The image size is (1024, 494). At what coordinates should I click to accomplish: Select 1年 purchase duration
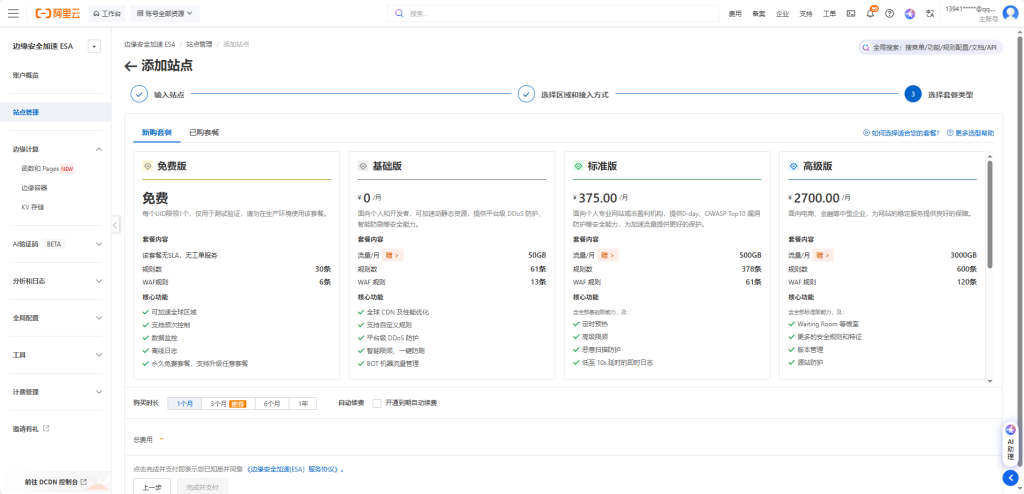point(303,403)
